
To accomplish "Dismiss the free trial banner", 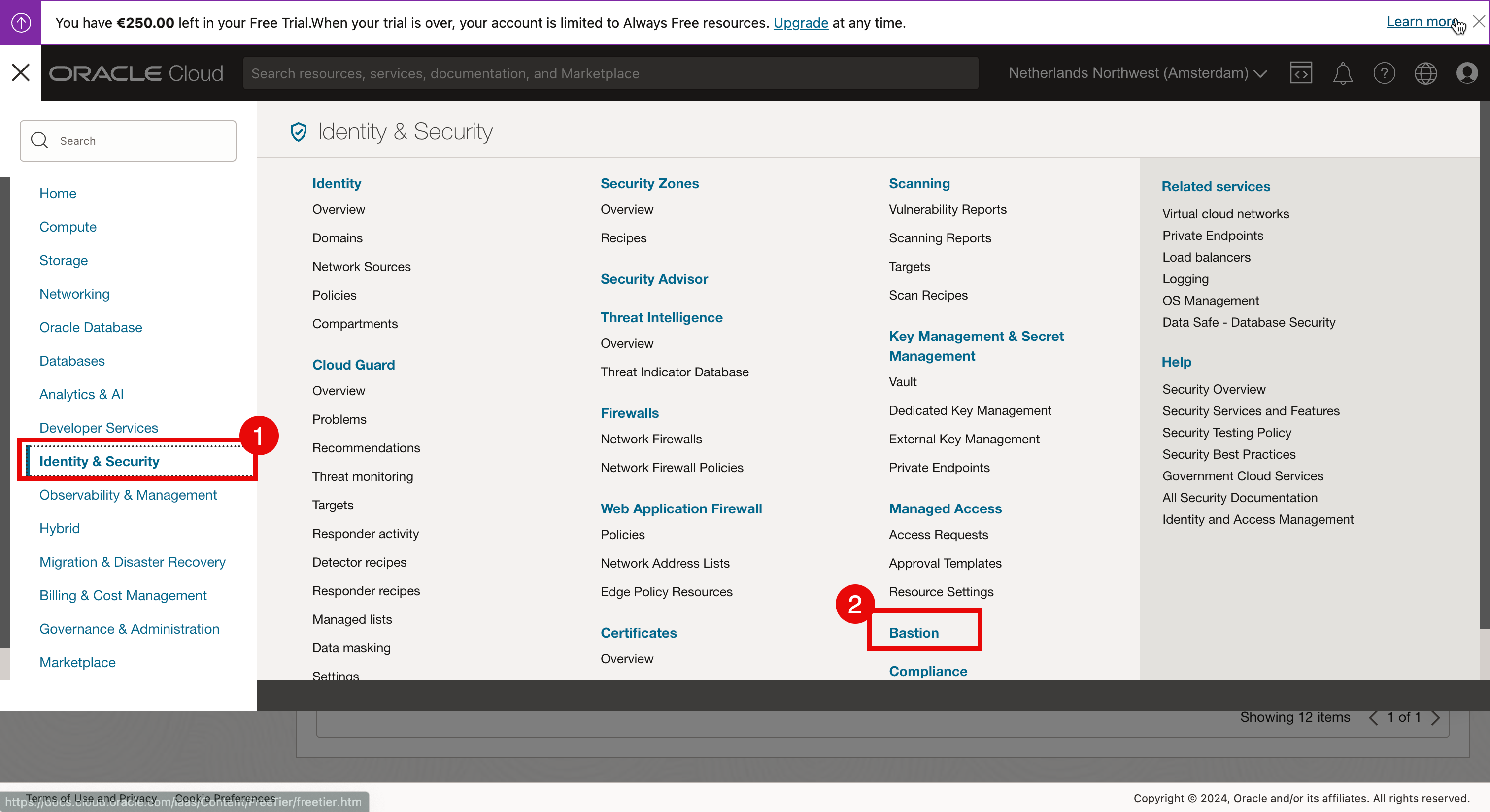I will click(1479, 21).
